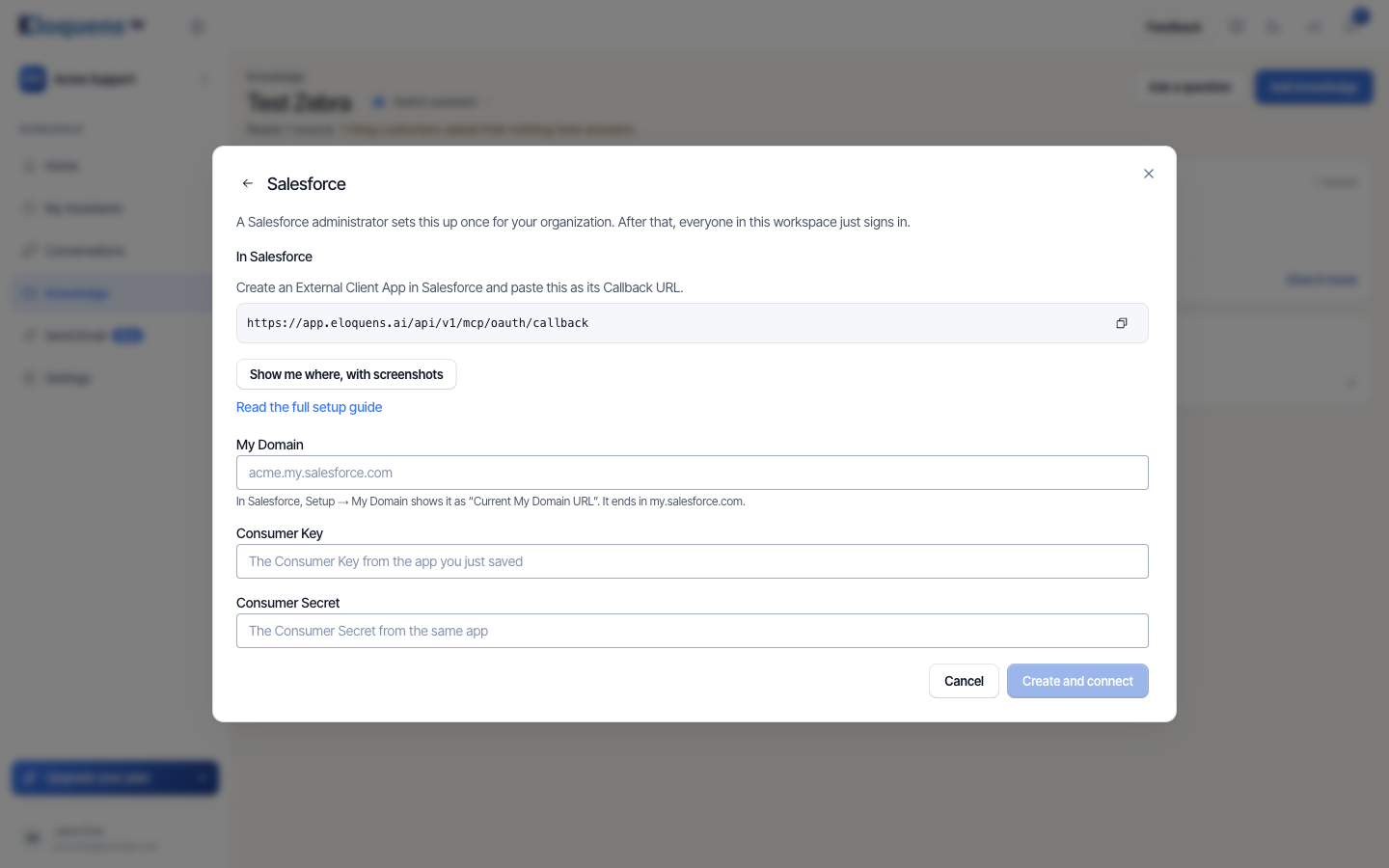The height and width of the screenshot is (868, 1389).
Task: Click the Eloquens logo in the top-left corner
Action: 82,26
